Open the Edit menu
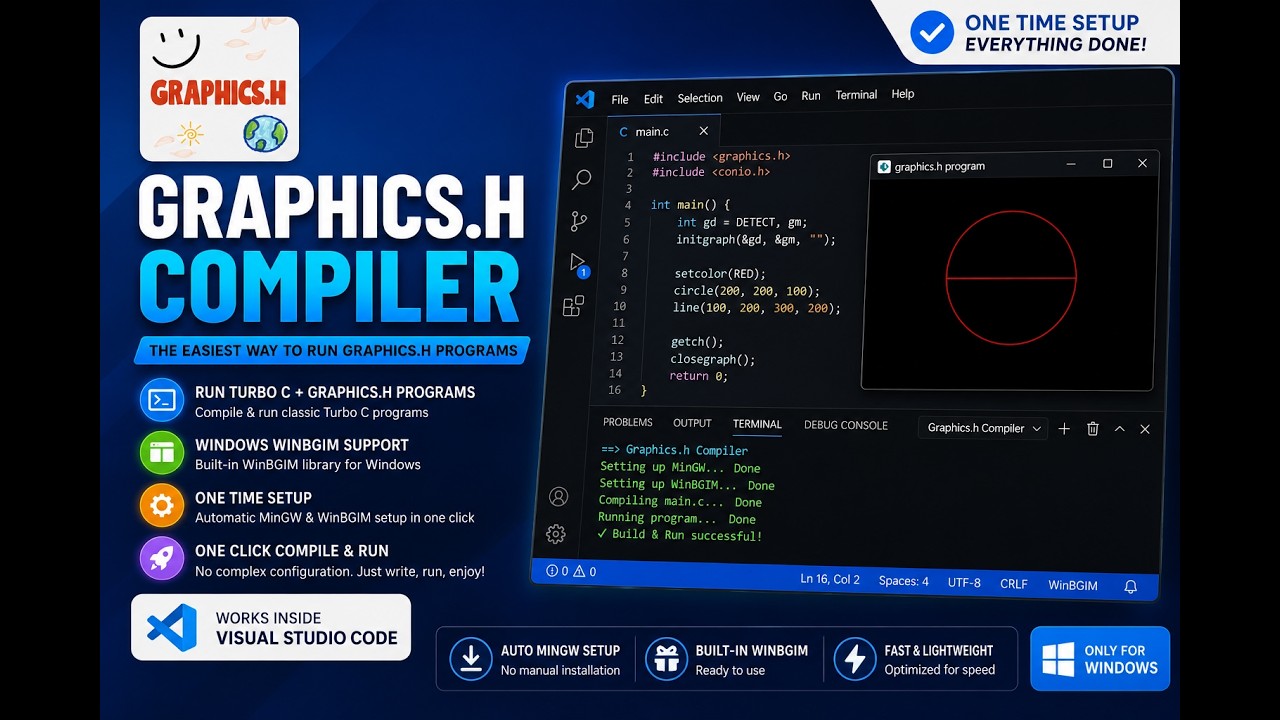Image resolution: width=1280 pixels, height=720 pixels. [653, 99]
